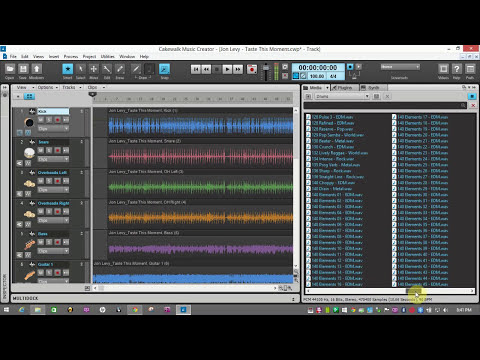The image size is (480, 360).
Task: Mute the Overheads Right track
Action: click(x=41, y=212)
